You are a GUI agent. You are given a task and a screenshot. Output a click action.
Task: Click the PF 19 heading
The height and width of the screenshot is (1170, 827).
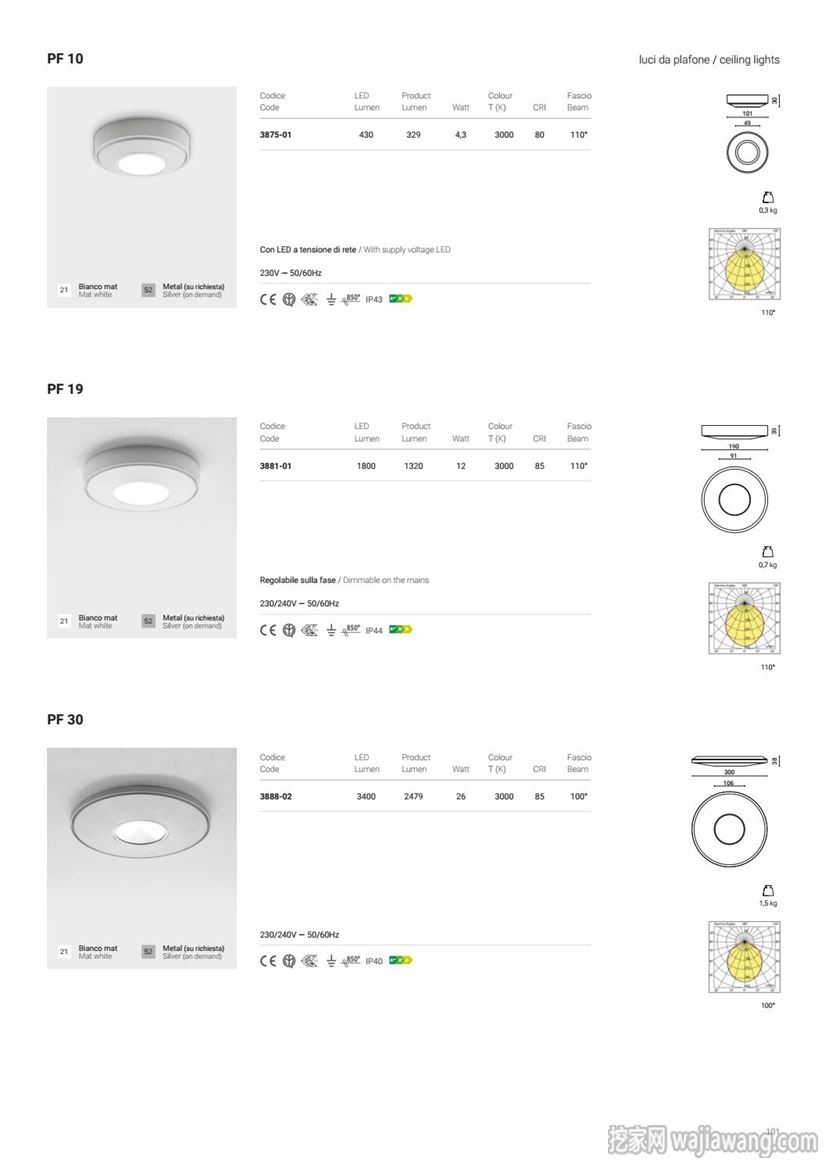pyautogui.click(x=65, y=389)
